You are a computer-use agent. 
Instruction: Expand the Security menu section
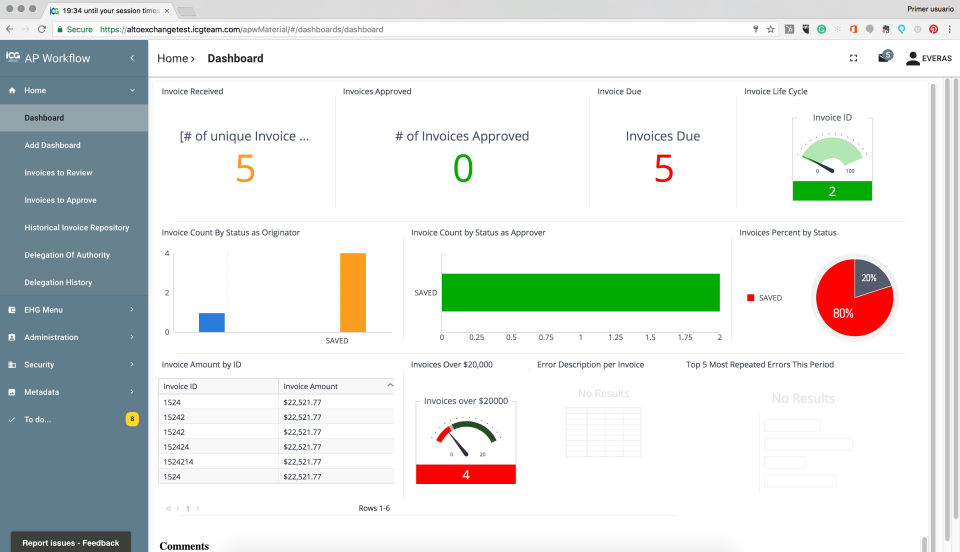click(x=70, y=365)
